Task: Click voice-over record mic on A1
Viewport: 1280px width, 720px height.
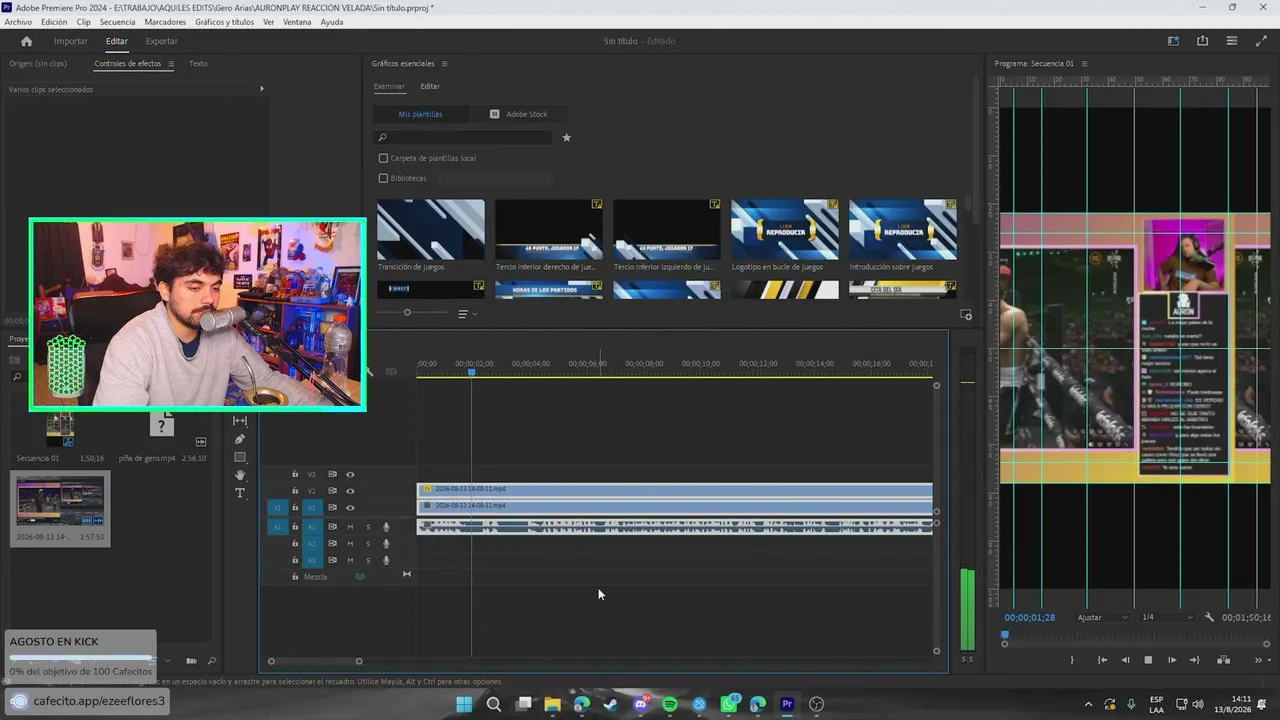Action: tap(386, 527)
